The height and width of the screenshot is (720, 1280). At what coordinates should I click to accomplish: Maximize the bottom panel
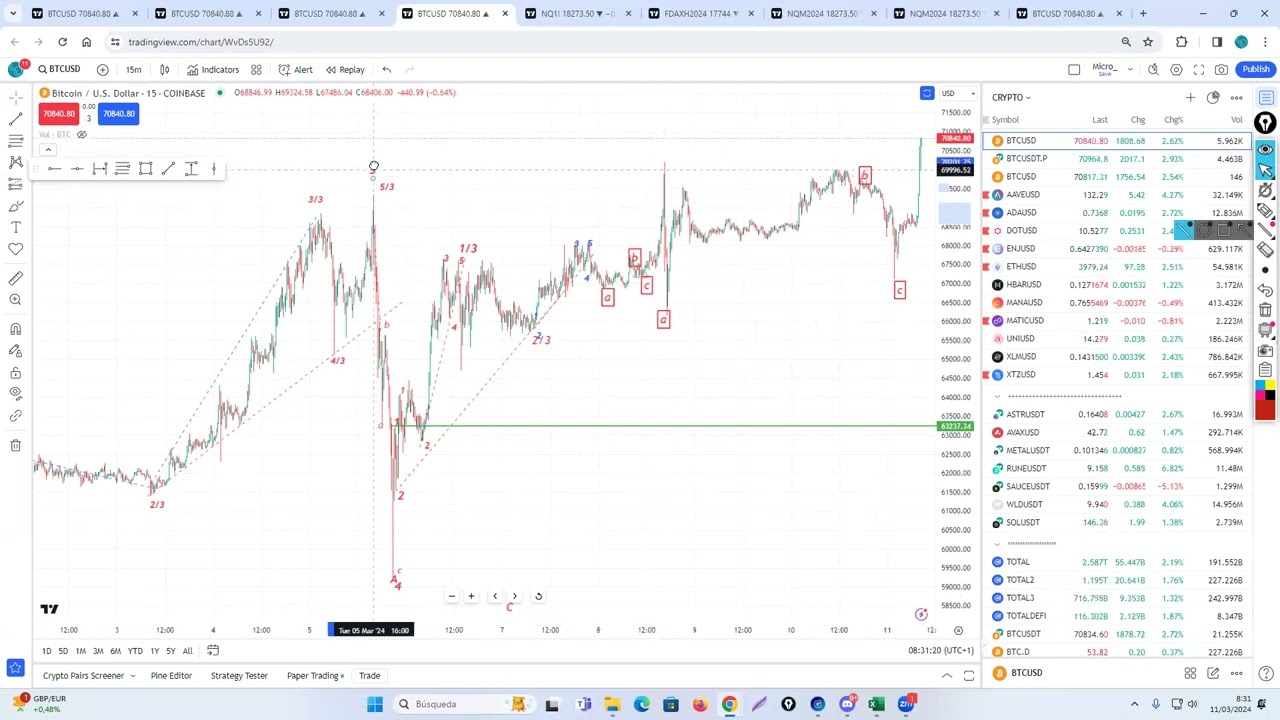click(x=968, y=676)
